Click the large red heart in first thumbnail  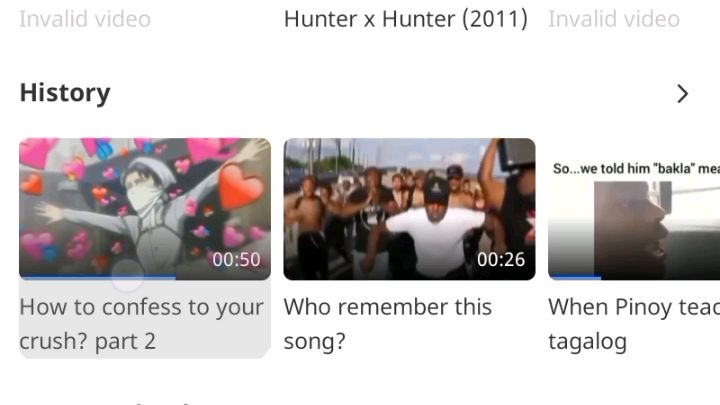pyautogui.click(x=241, y=187)
